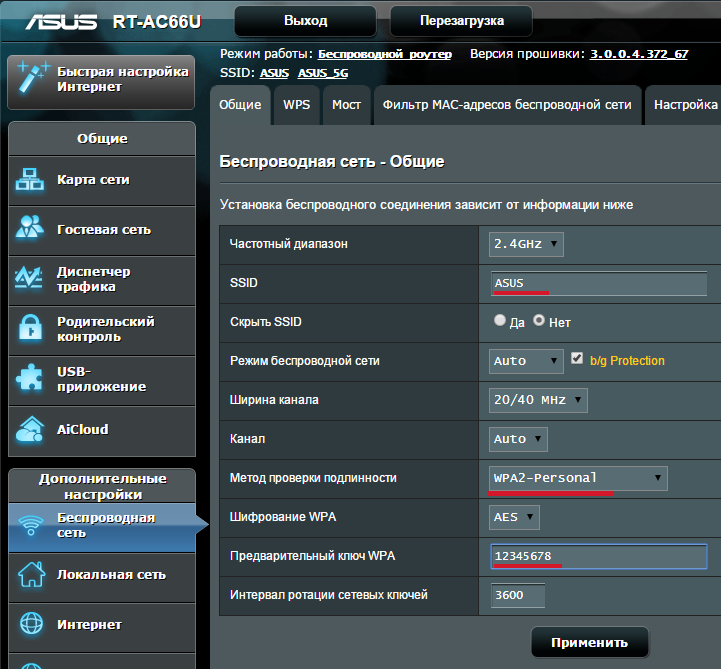The image size is (721, 669).
Task: Click the ASUS_5G SSID link
Action: (x=323, y=73)
